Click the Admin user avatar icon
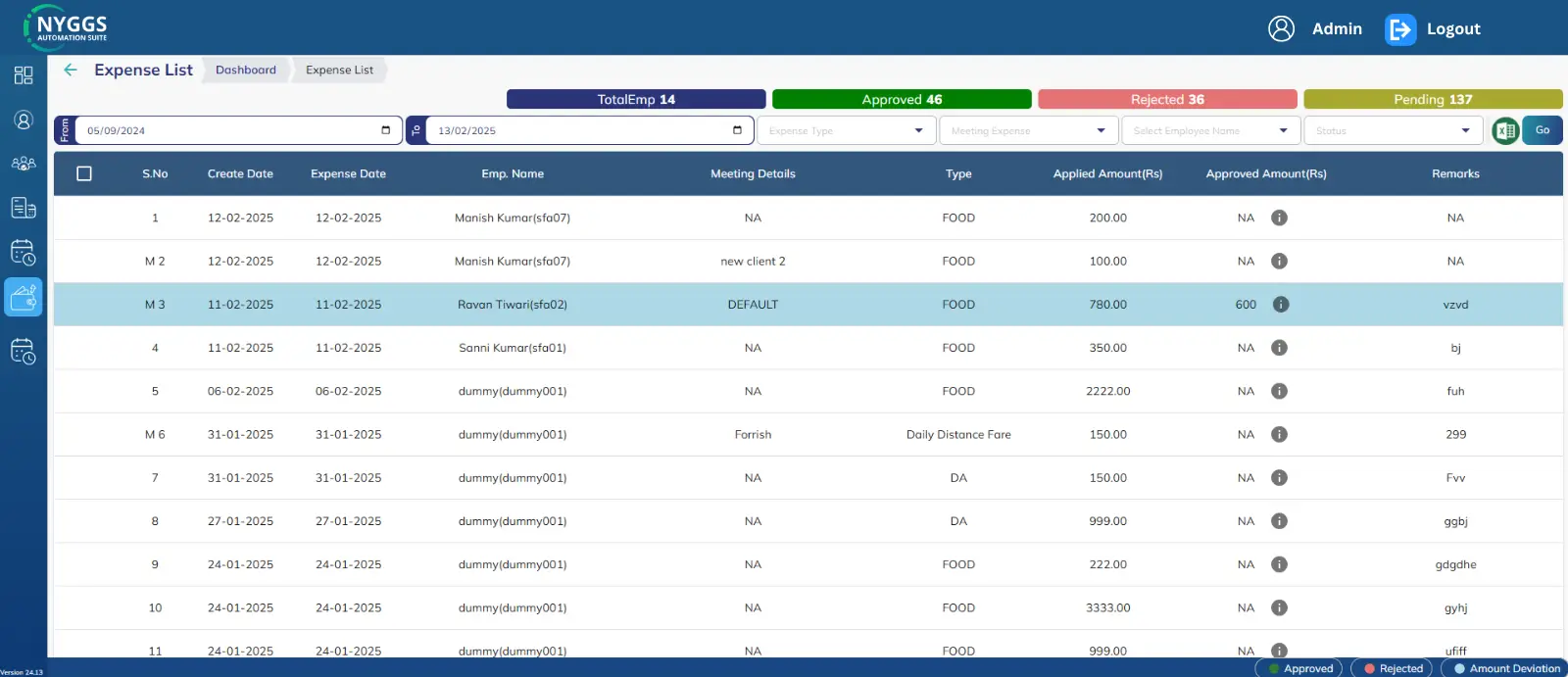This screenshot has height=677, width=1568. (1281, 28)
